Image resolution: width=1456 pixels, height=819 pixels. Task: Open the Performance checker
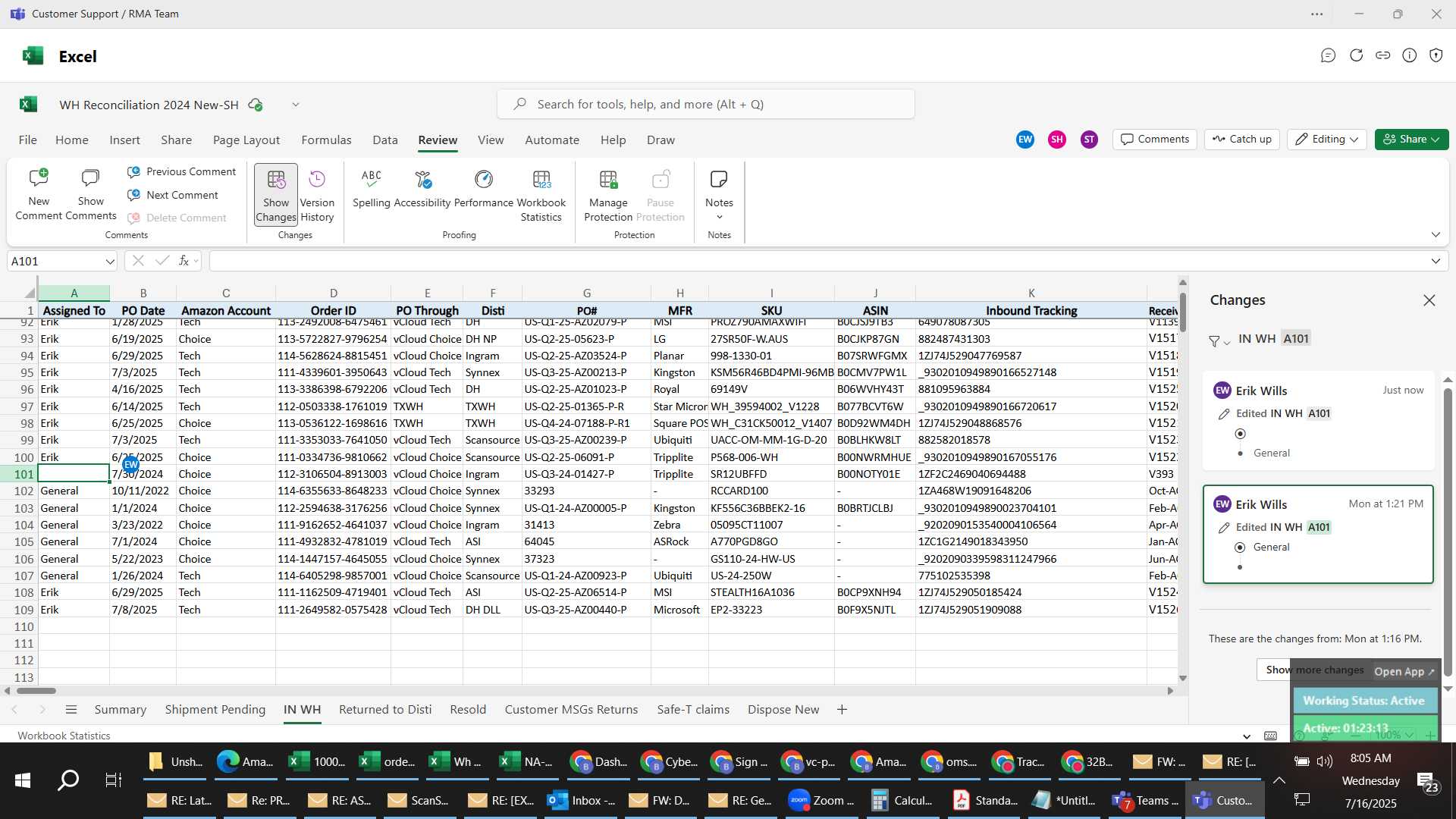(484, 188)
